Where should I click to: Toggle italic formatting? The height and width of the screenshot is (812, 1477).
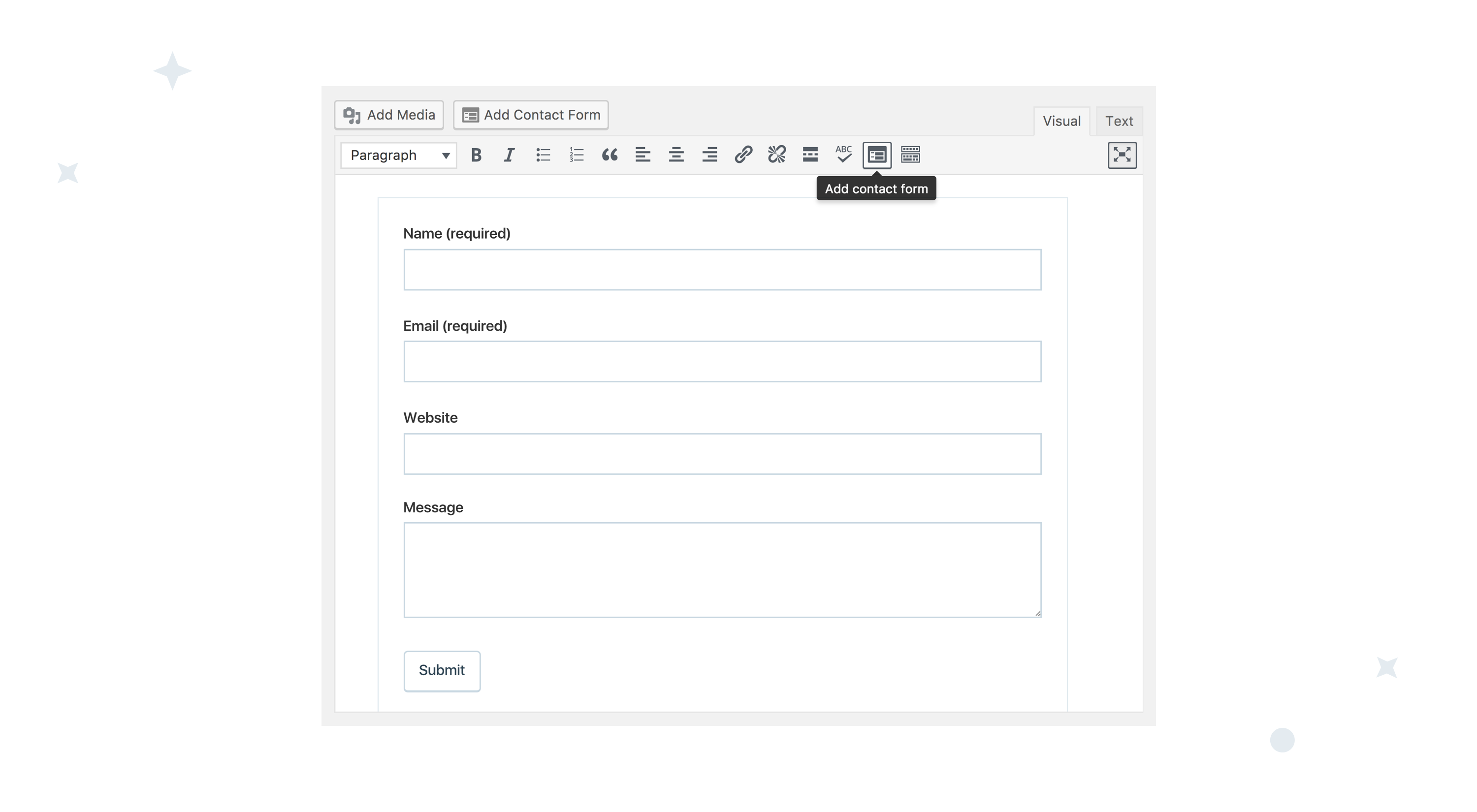coord(509,155)
